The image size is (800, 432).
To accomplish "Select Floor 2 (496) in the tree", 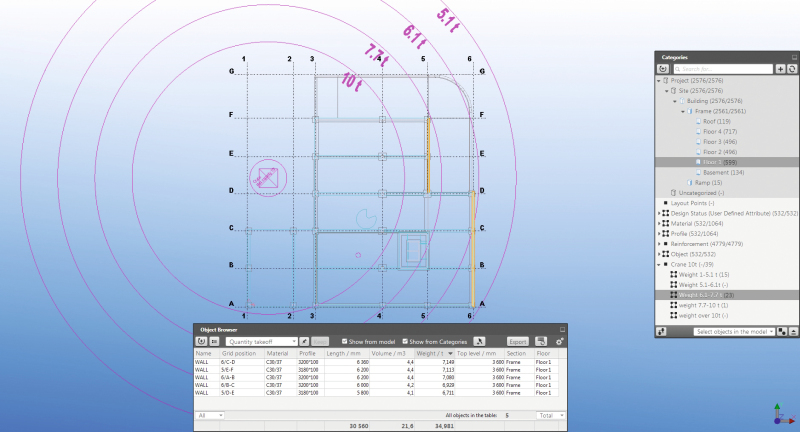I will click(720, 152).
